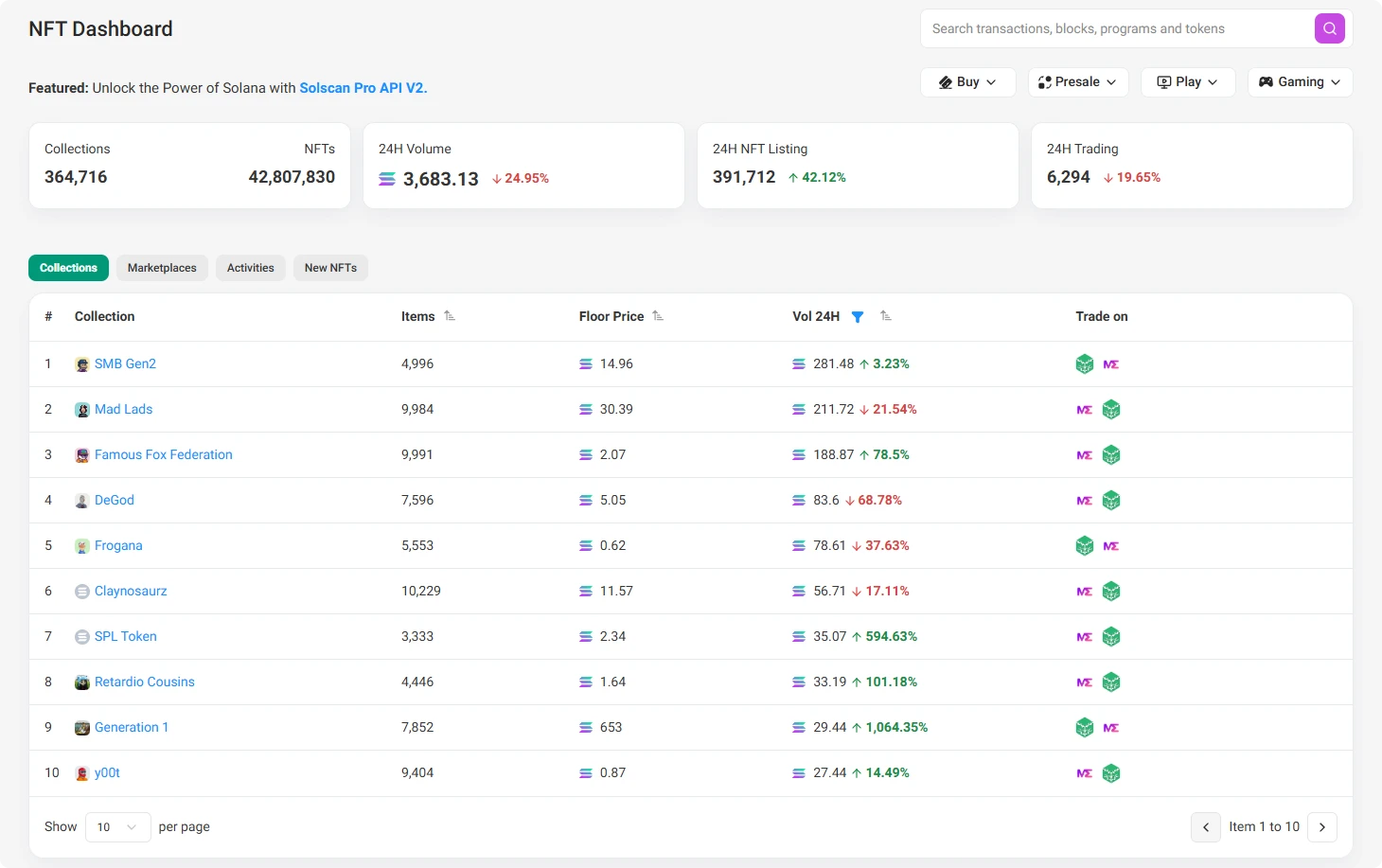Switch to the Marketplaces tab
The width and height of the screenshot is (1382, 868).
tap(162, 267)
